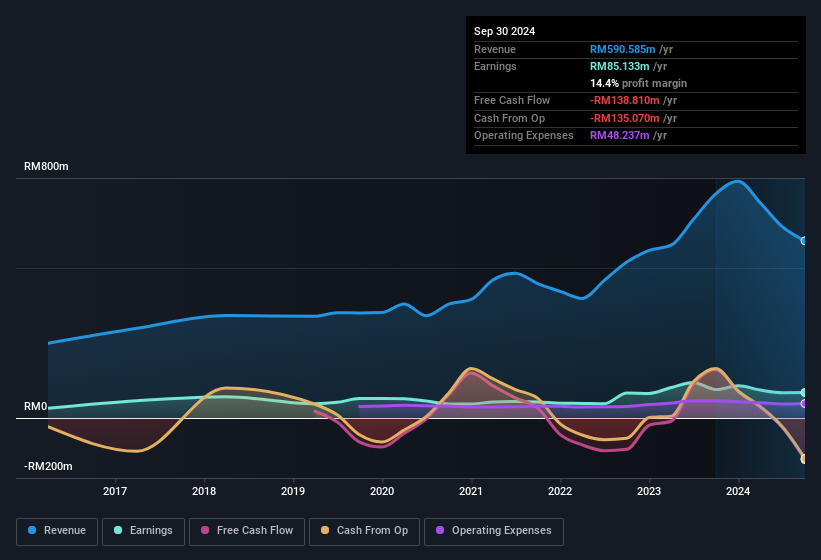Click the 2017 x-axis label
Viewport: 821px width, 560px height.
click(x=115, y=491)
